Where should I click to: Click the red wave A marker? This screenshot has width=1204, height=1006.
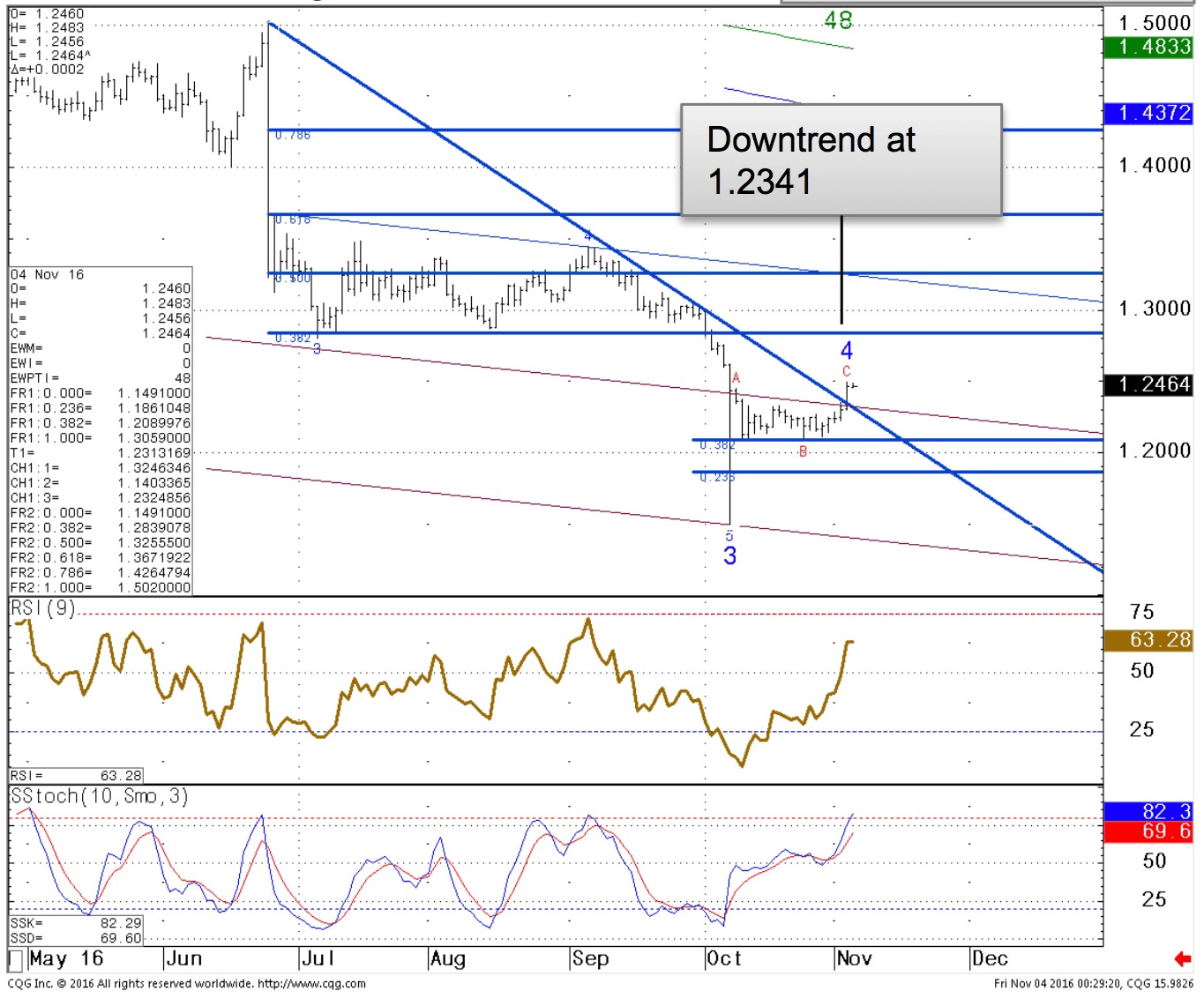(x=736, y=378)
